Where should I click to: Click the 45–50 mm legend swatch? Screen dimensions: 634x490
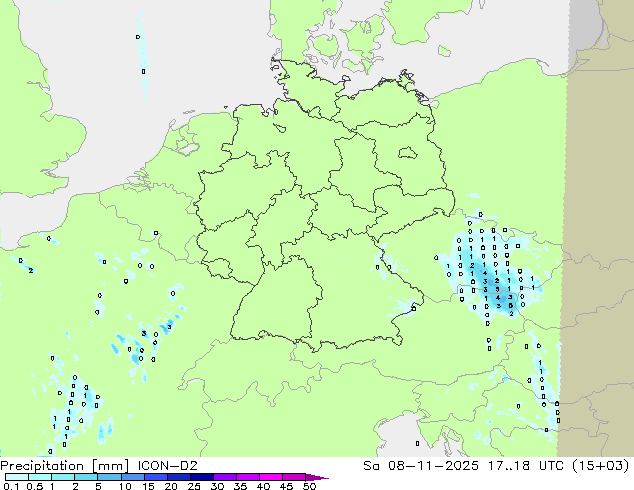click(x=294, y=477)
